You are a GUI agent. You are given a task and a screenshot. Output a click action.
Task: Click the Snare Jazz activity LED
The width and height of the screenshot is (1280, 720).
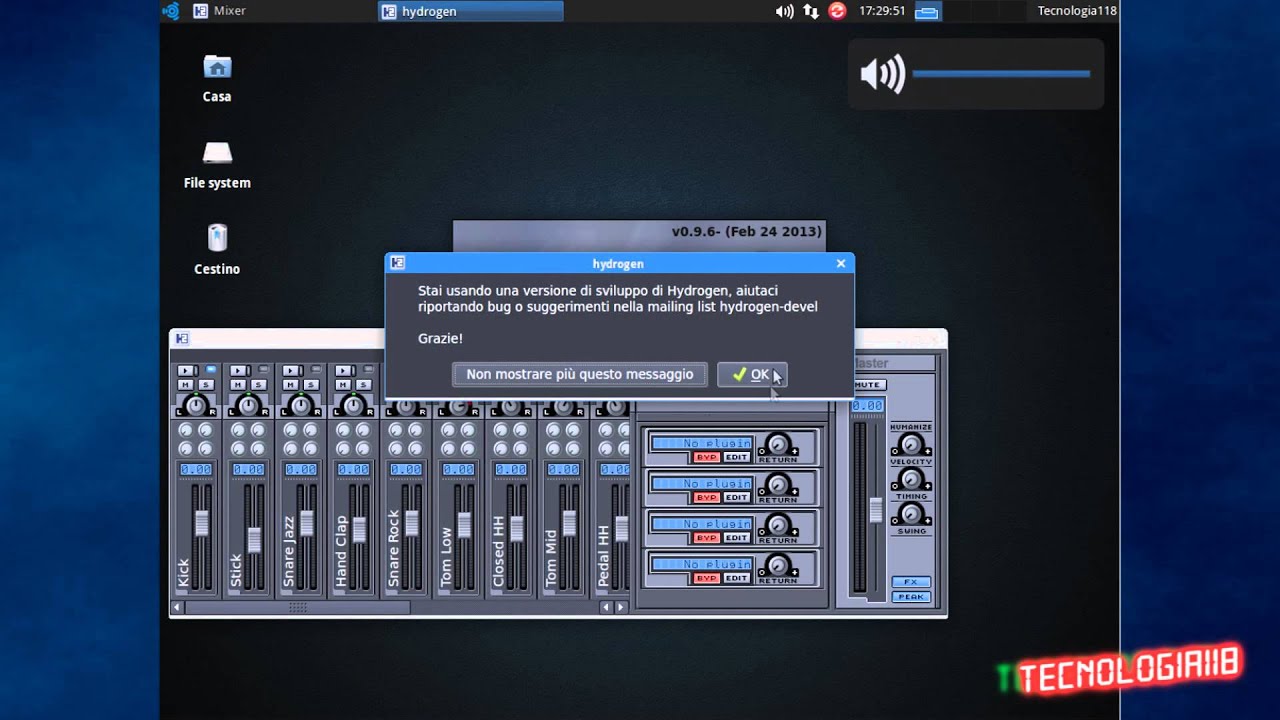pyautogui.click(x=316, y=369)
